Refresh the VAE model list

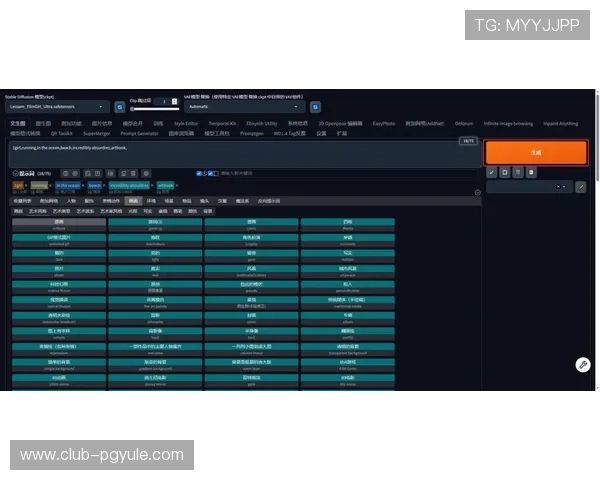tap(315, 106)
